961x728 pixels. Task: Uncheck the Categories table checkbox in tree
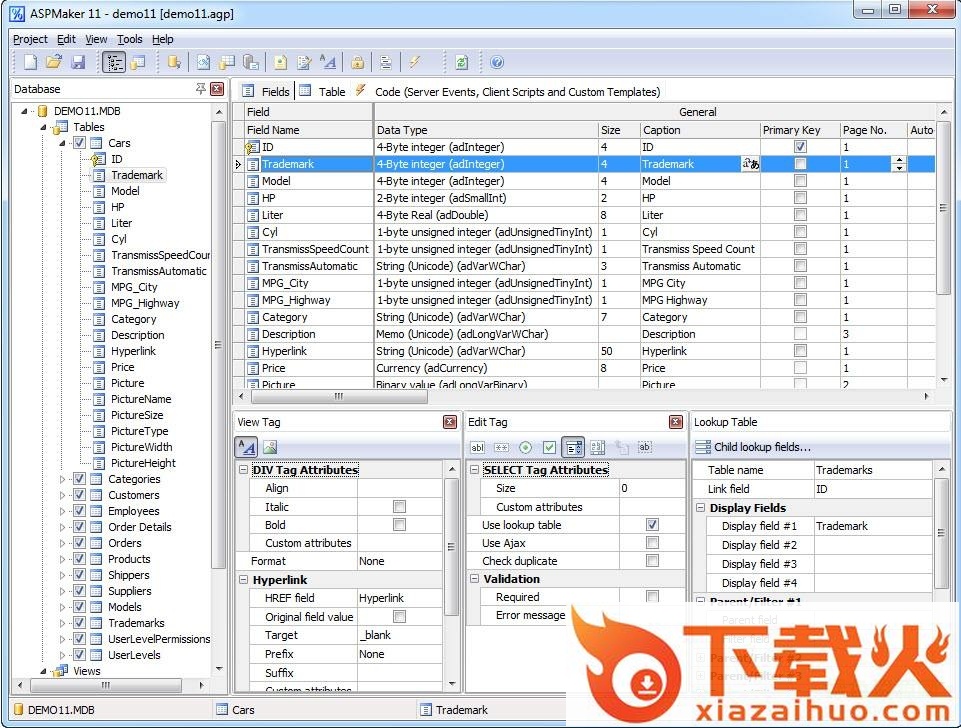pyautogui.click(x=79, y=479)
